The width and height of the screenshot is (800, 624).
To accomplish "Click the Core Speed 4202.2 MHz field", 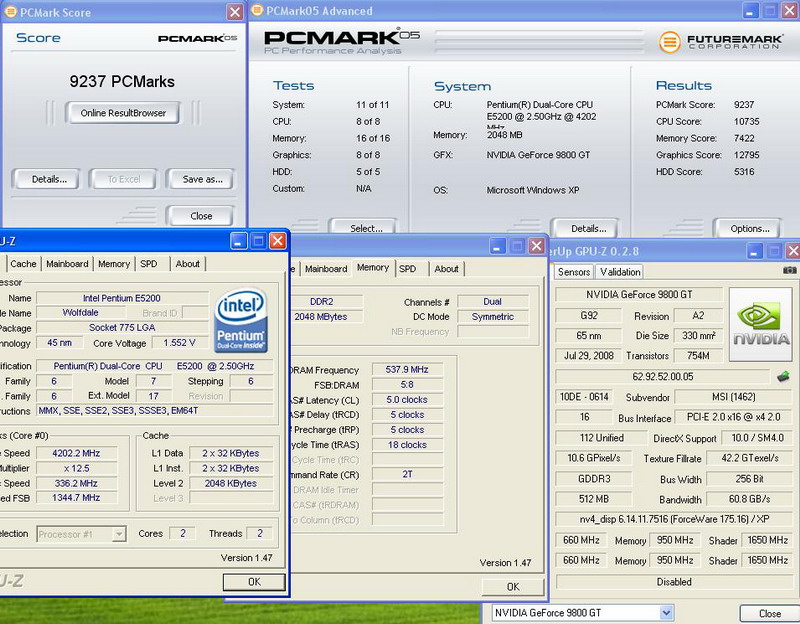I will click(76, 453).
